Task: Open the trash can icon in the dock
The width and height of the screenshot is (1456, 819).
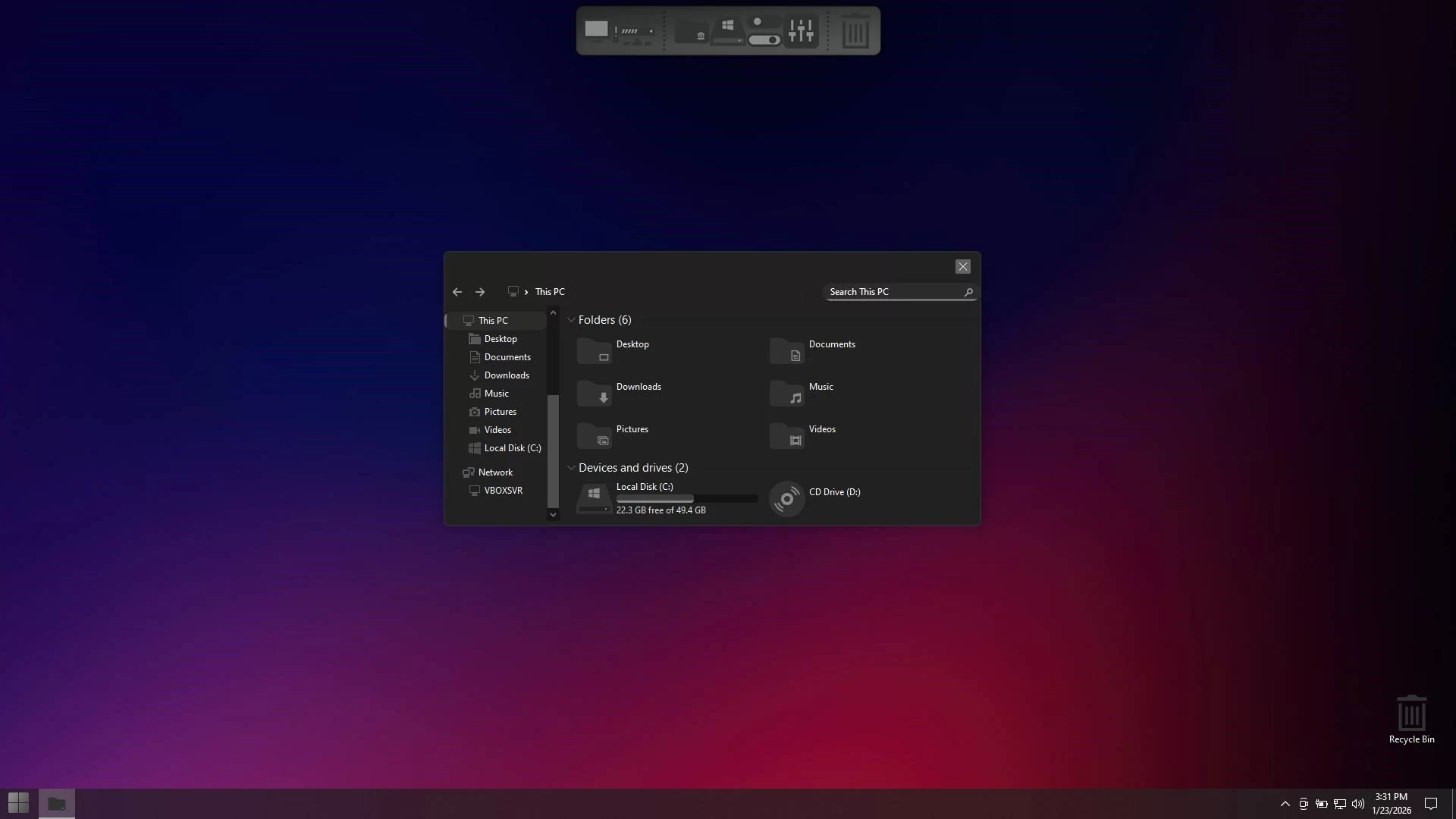Action: pos(855,32)
